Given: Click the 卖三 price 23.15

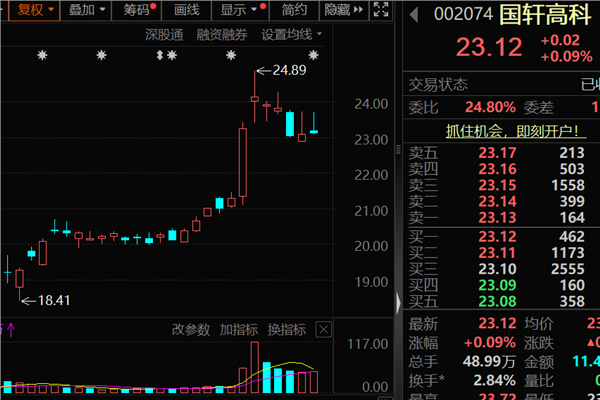Looking at the screenshot, I should 497,185.
